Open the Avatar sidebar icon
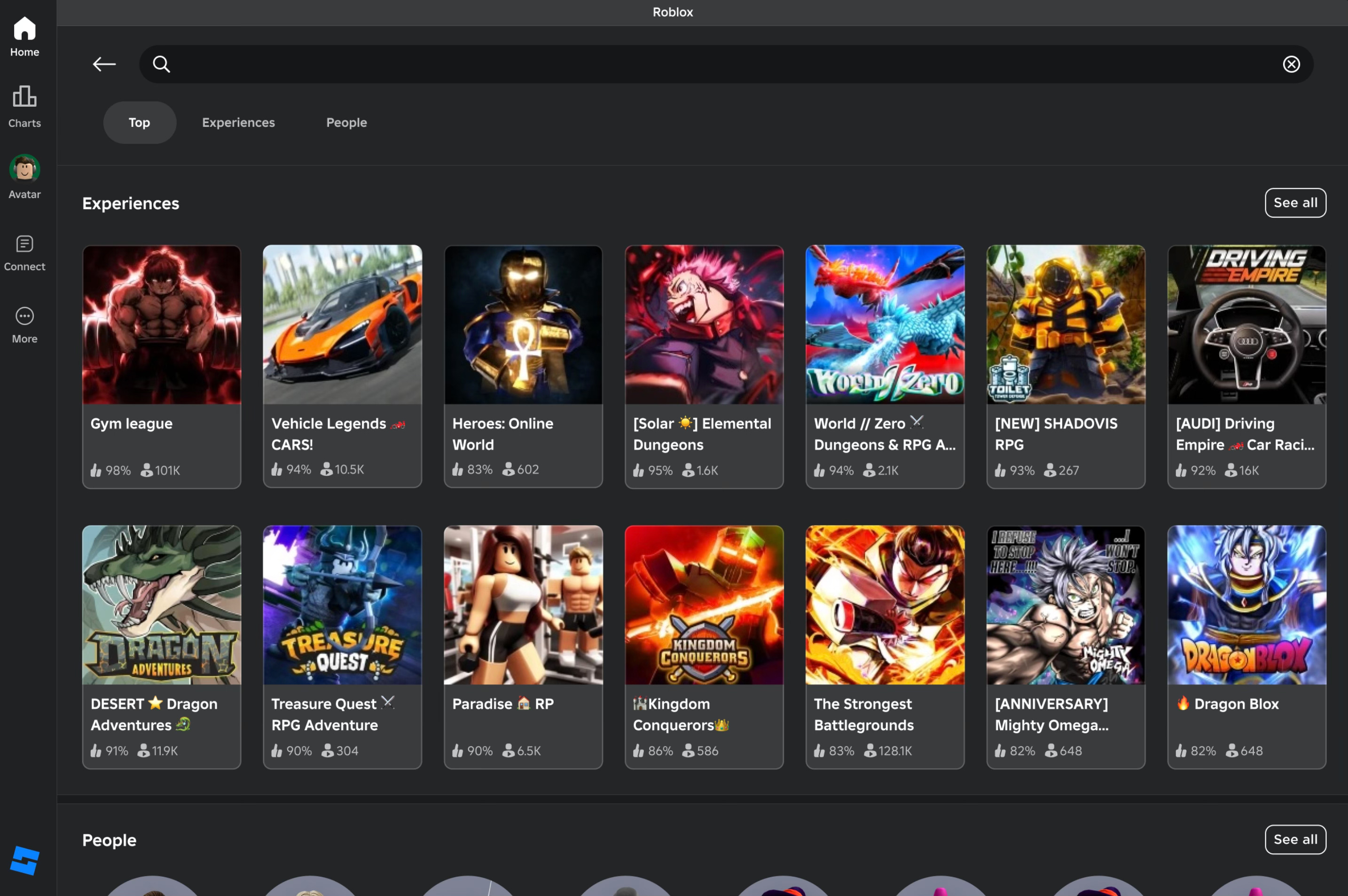1348x896 pixels. tap(24, 177)
